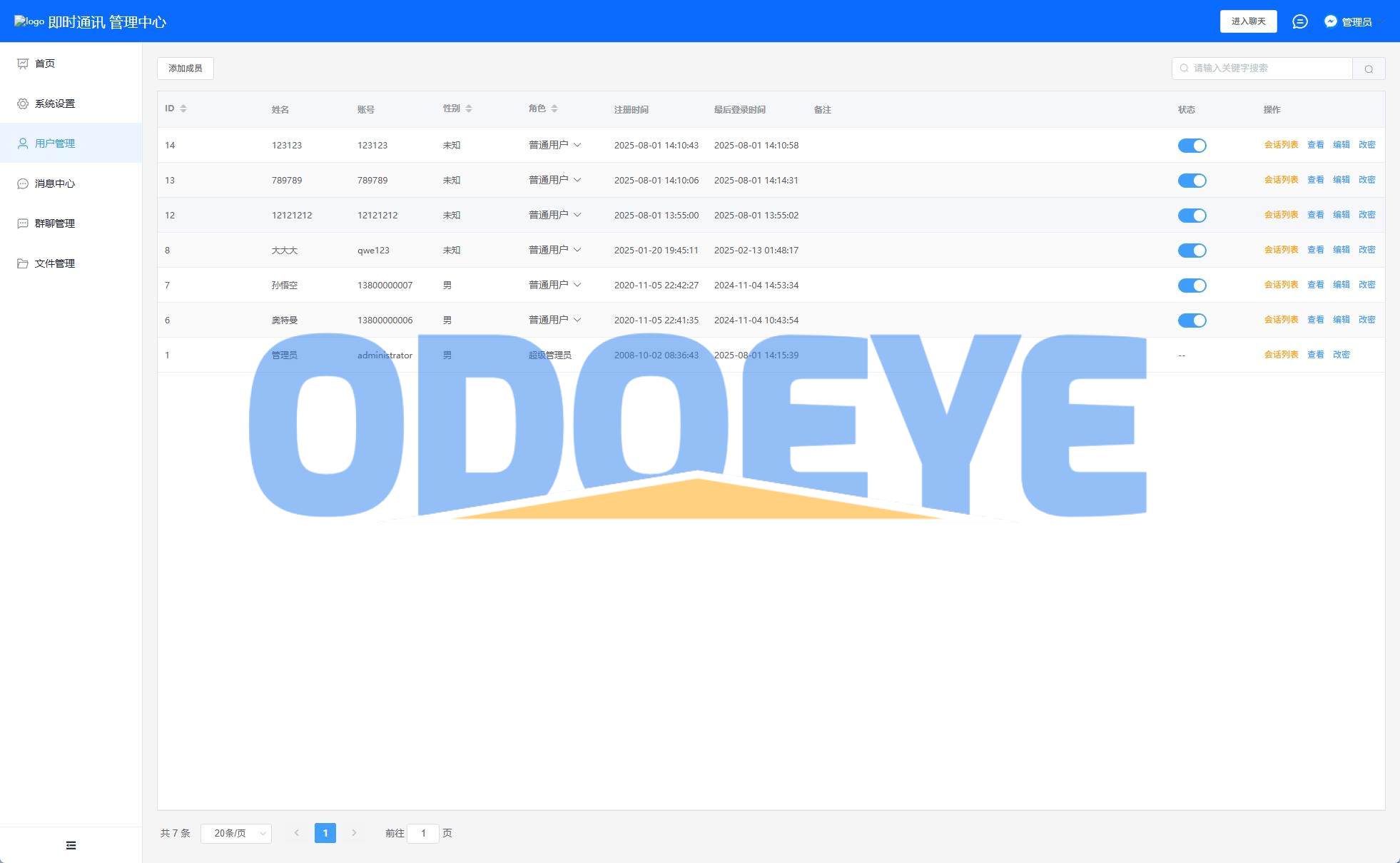1400x863 pixels.
Task: Open the 20条/页 page size dropdown
Action: click(x=236, y=833)
